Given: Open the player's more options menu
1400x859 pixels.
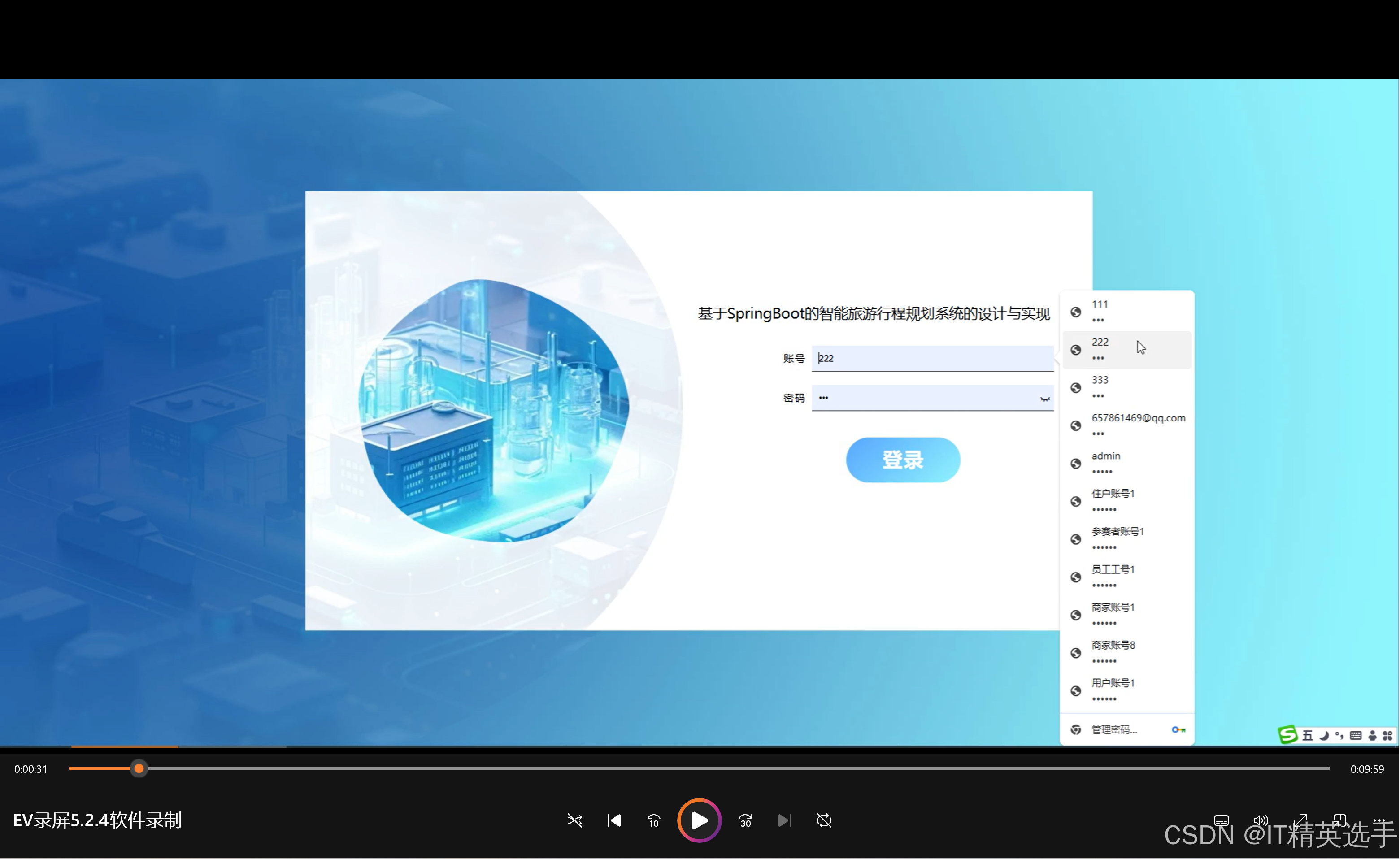Looking at the screenshot, I should [x=1379, y=820].
